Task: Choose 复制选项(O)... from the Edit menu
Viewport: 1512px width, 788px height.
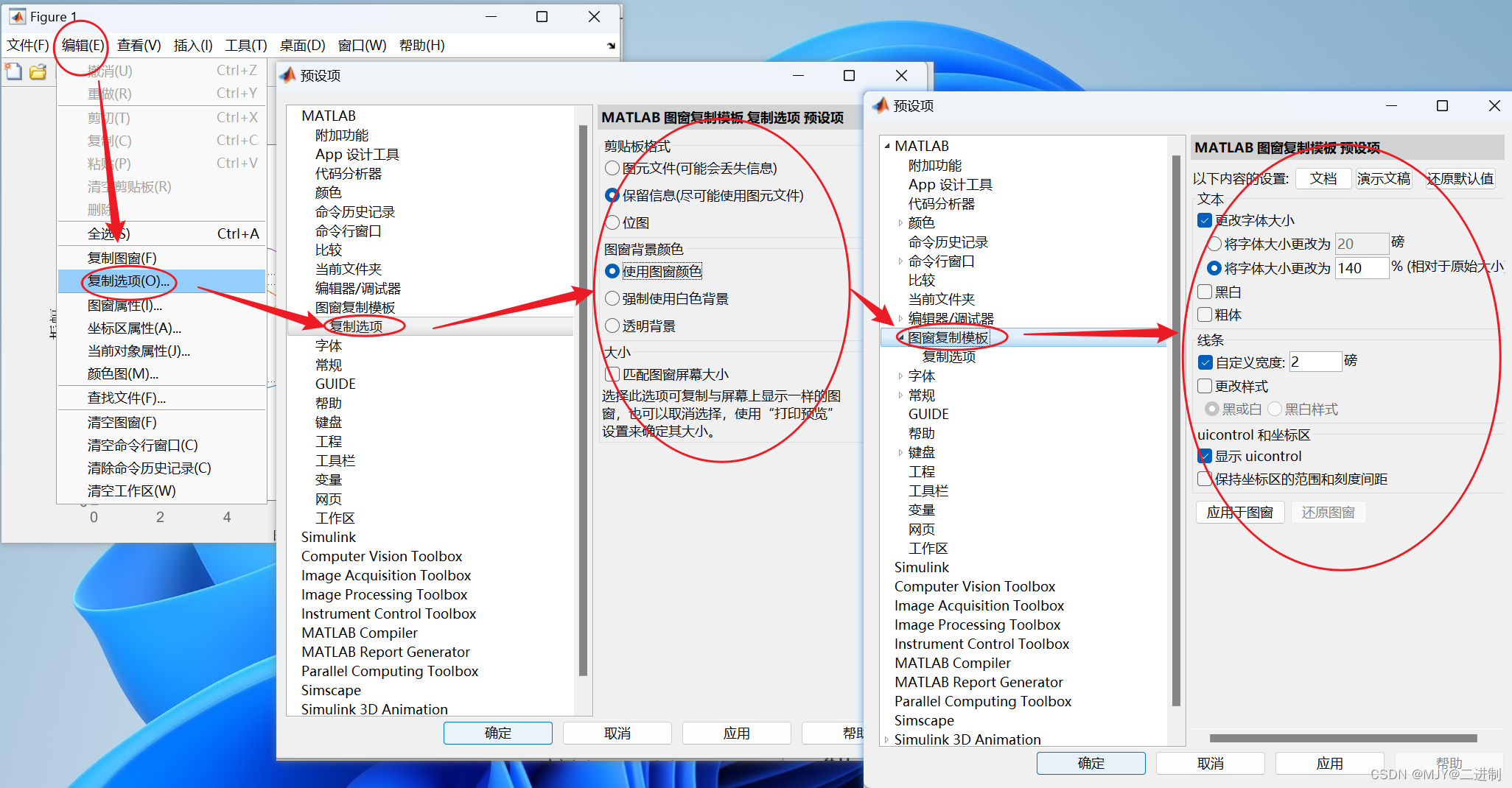Action: click(161, 281)
